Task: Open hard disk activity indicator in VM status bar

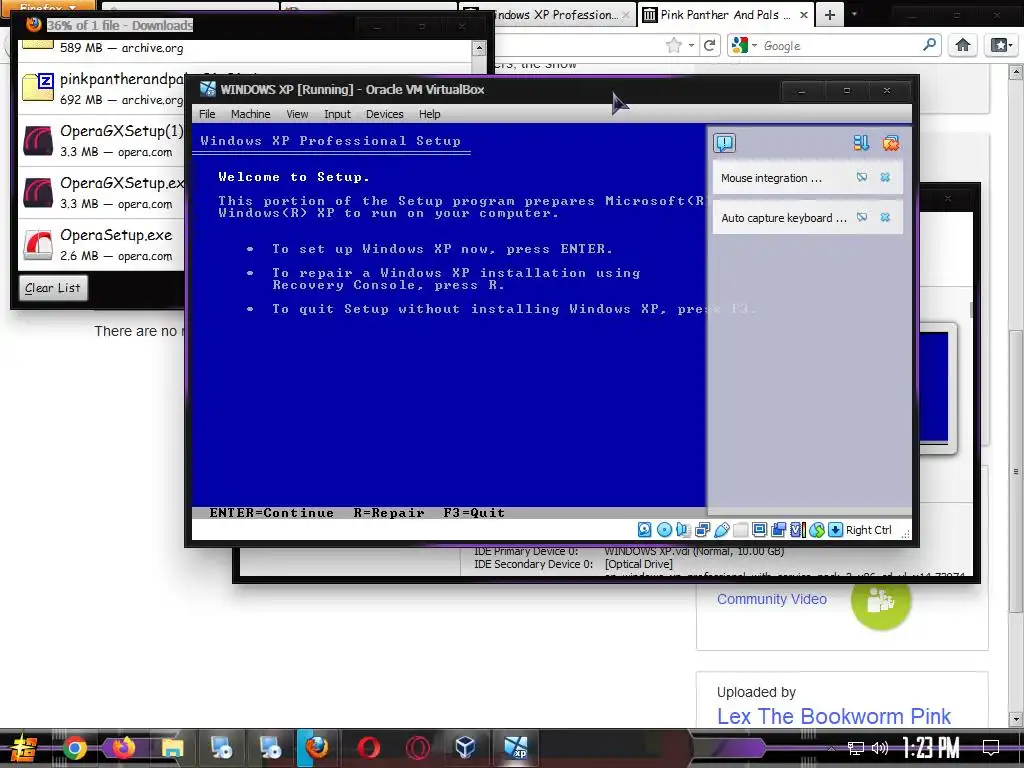Action: pos(645,530)
